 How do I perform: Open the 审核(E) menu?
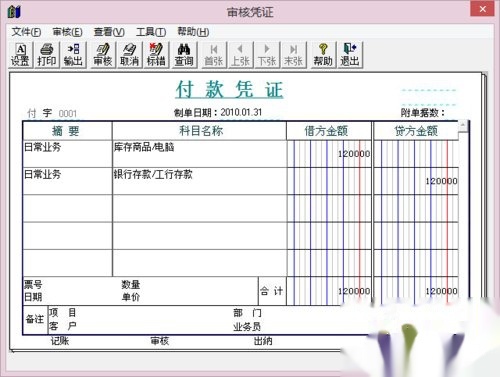(67, 32)
